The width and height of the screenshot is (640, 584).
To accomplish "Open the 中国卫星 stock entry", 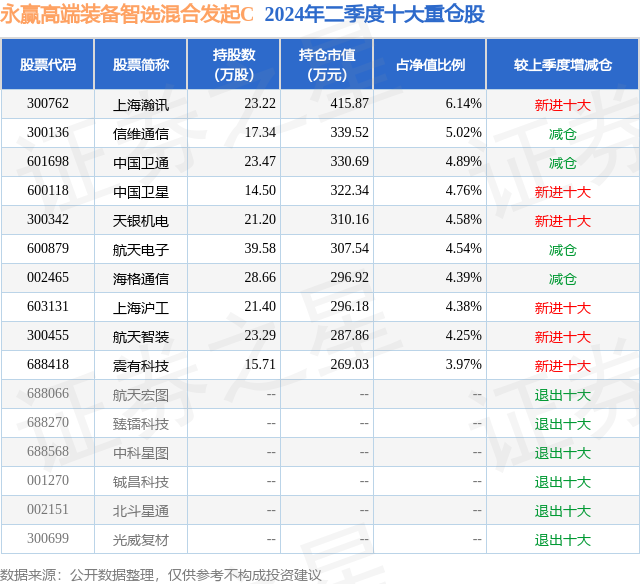I will tap(141, 192).
